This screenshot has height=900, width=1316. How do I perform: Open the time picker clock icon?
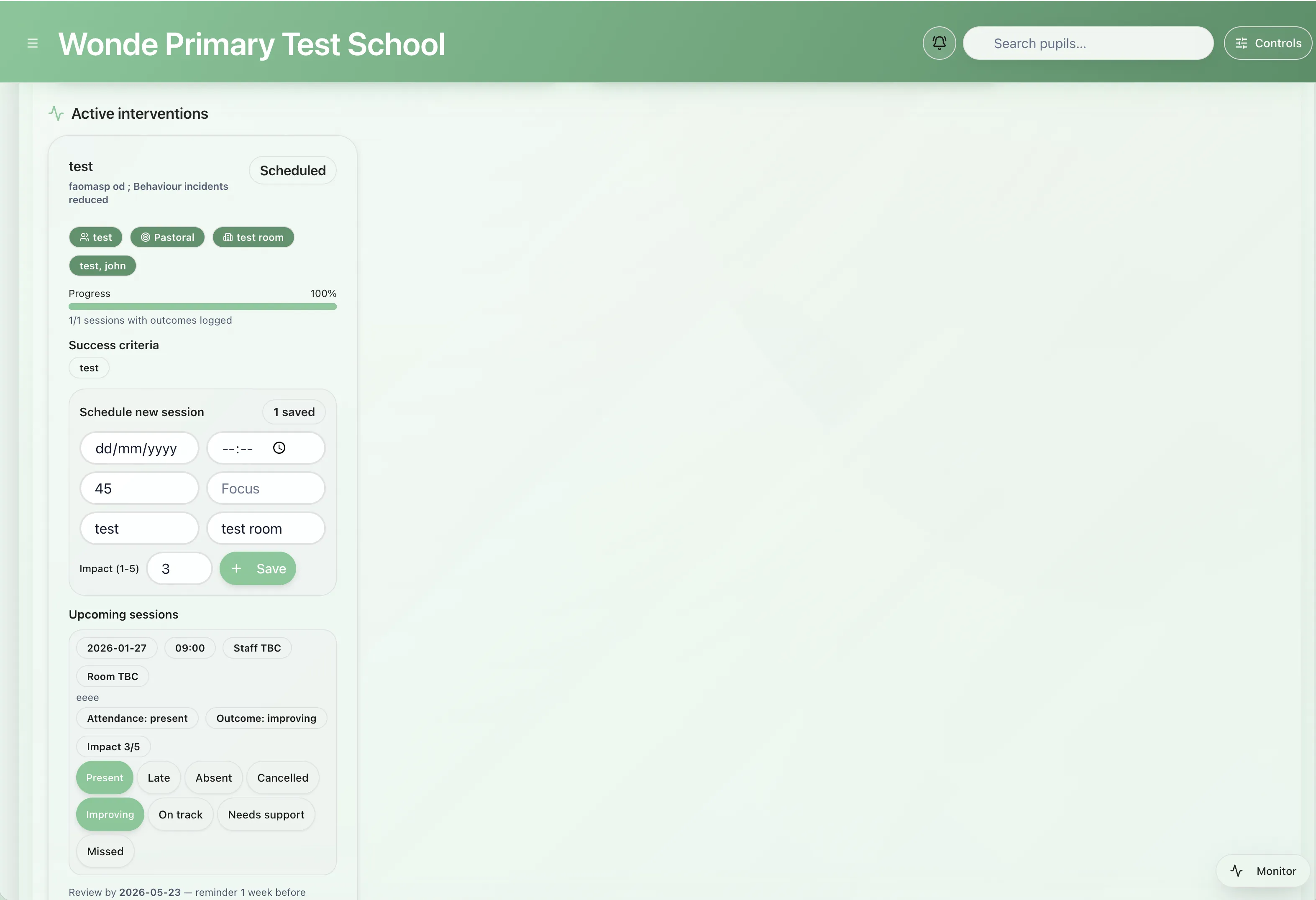279,448
